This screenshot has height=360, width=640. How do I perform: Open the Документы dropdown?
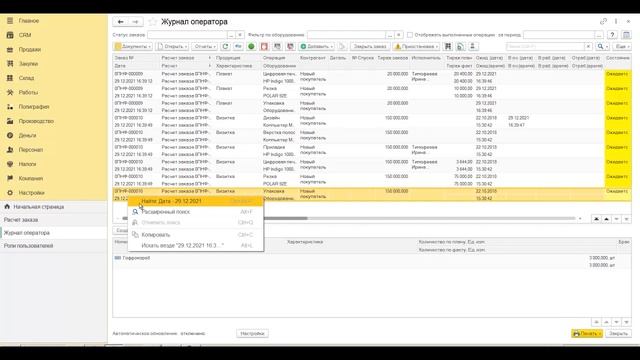133,47
